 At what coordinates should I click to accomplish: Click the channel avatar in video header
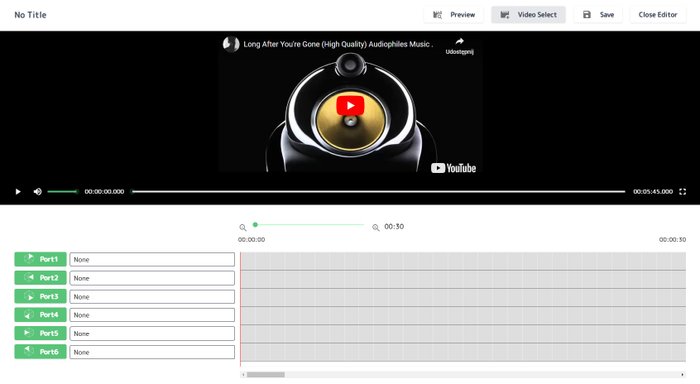[x=231, y=44]
